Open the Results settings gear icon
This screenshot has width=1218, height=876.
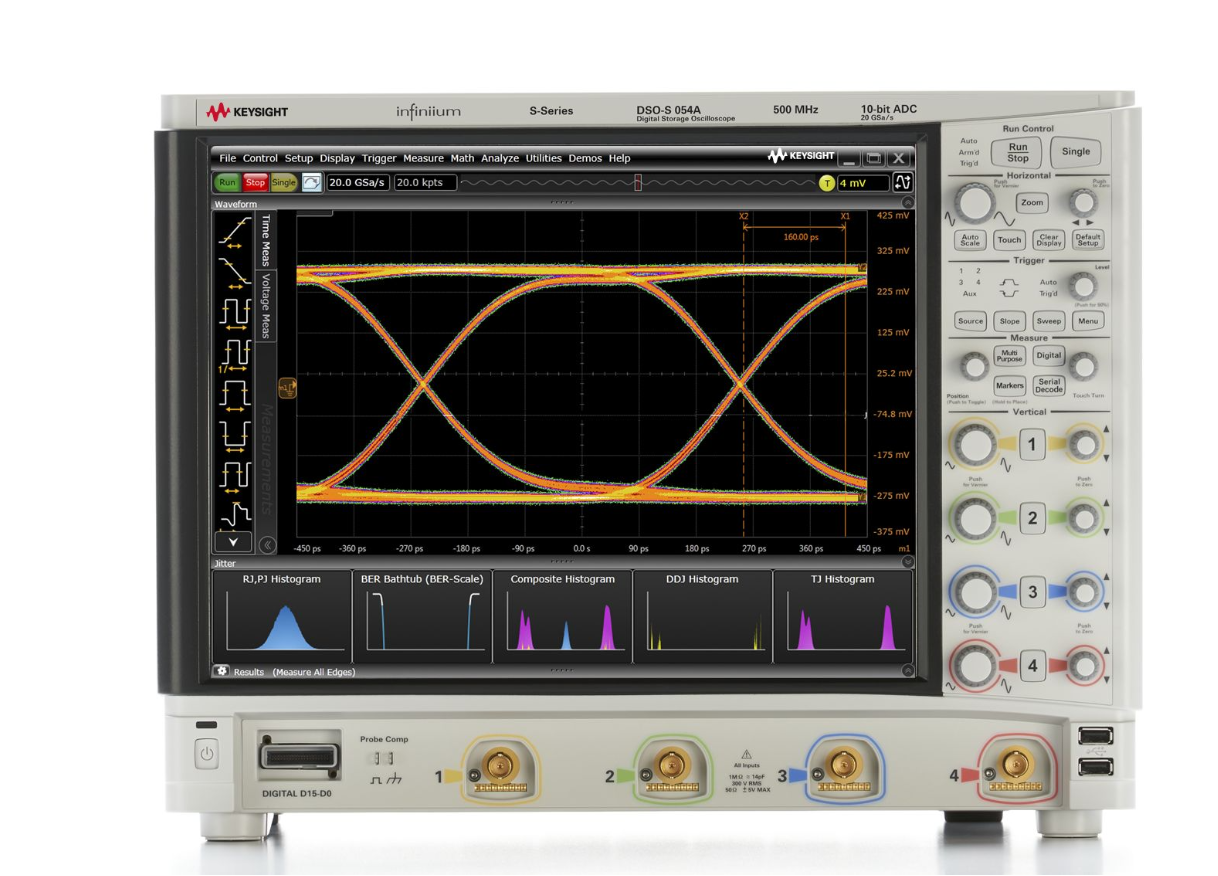222,672
